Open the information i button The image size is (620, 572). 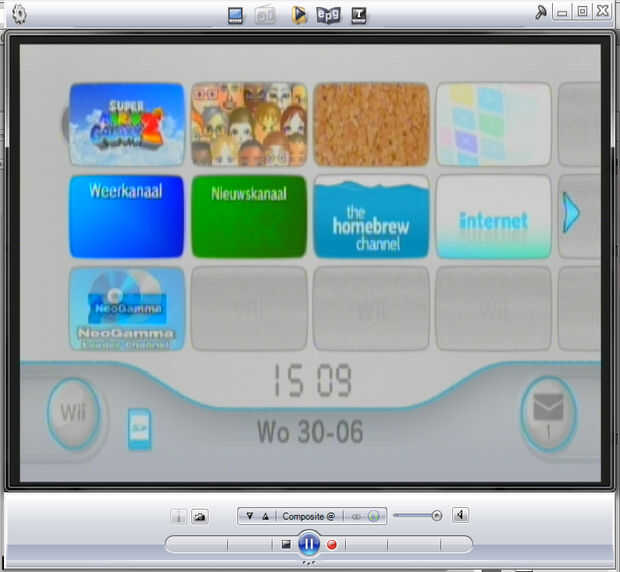click(178, 516)
